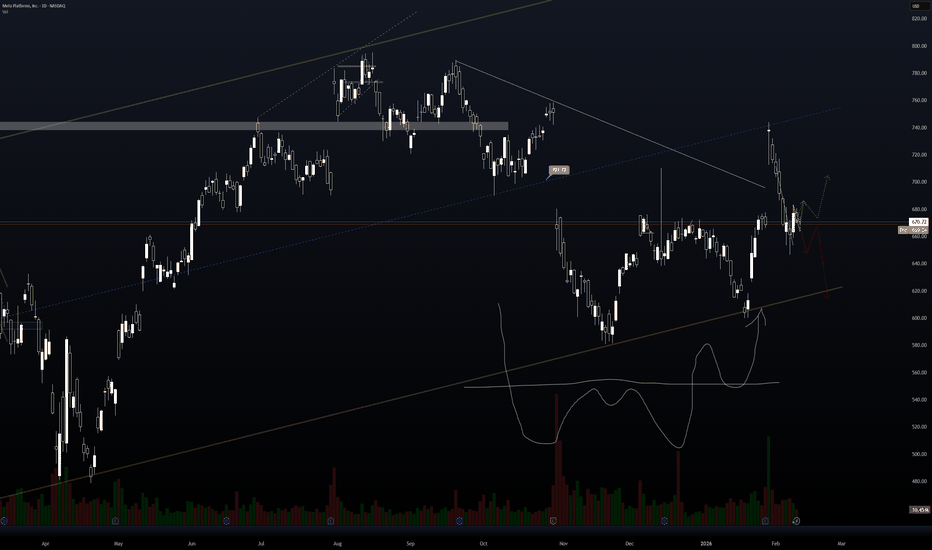This screenshot has height=550, width=932.
Task: Click the Mar label on time axis
Action: (x=841, y=543)
